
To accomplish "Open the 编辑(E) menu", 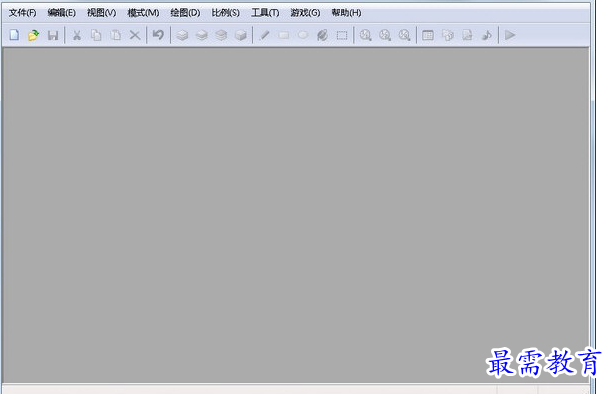I will [x=61, y=13].
